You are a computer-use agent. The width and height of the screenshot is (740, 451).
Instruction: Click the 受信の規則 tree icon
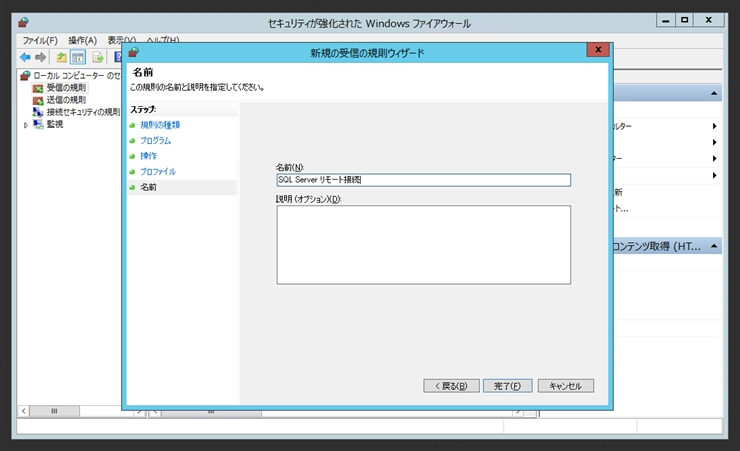[38, 88]
